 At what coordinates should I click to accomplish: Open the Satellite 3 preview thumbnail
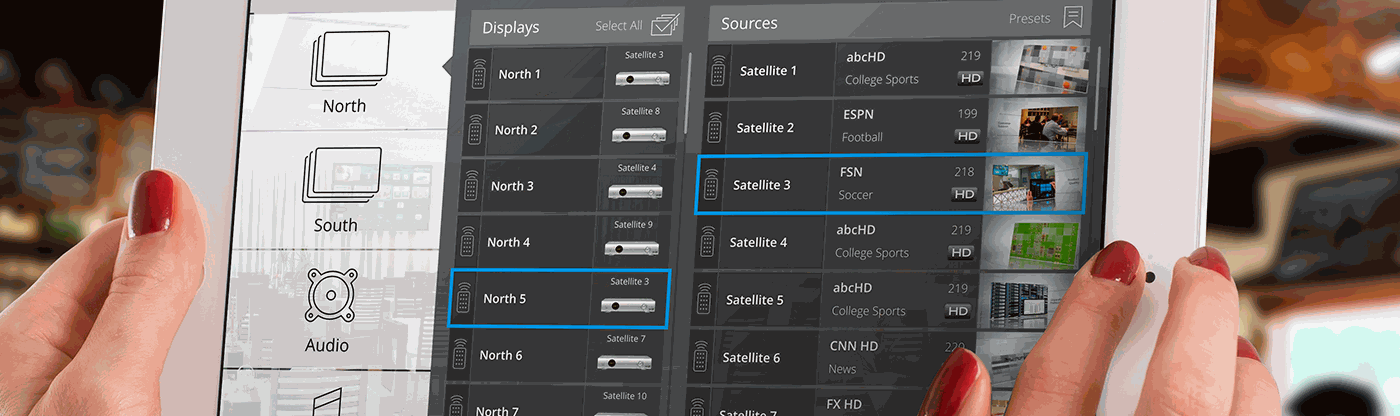click(1033, 184)
